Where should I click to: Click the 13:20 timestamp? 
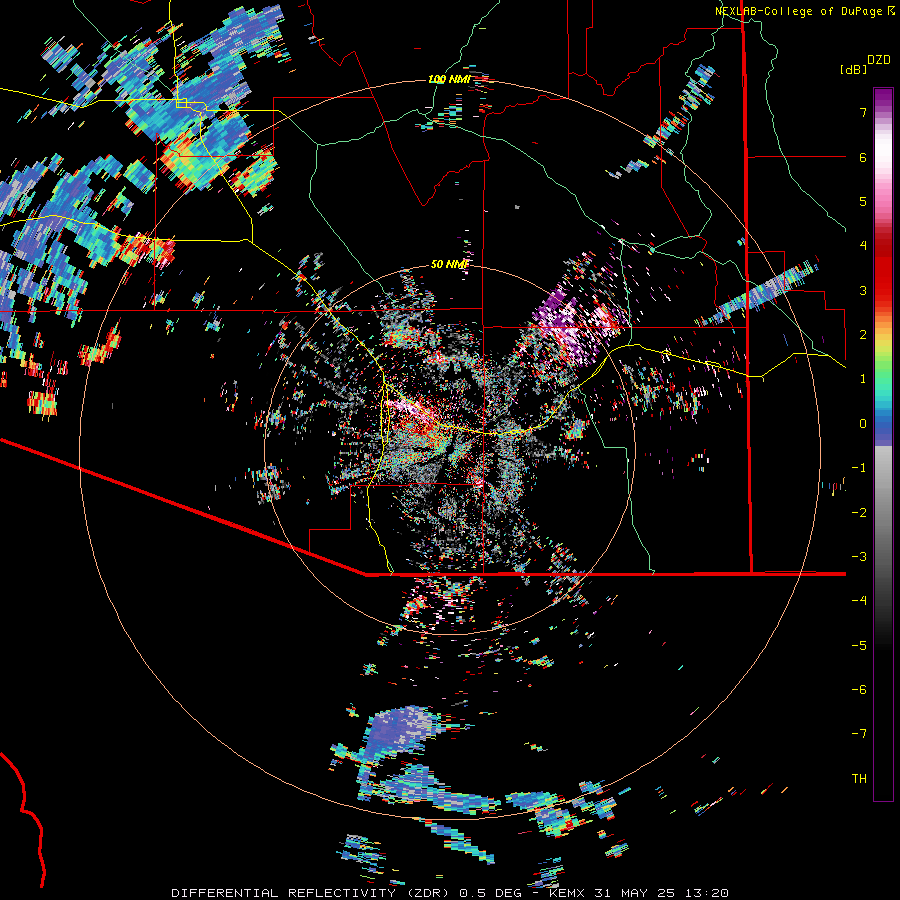click(x=709, y=893)
